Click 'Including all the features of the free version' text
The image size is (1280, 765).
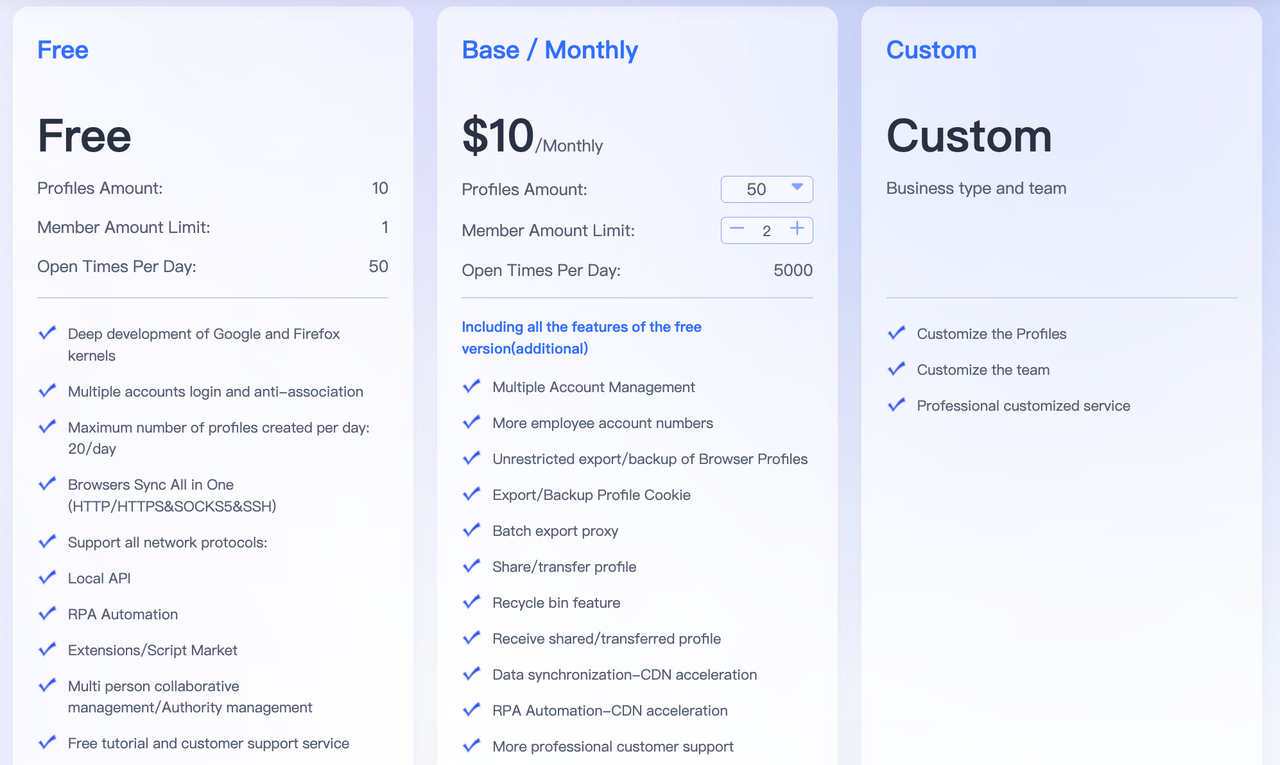pyautogui.click(x=581, y=338)
